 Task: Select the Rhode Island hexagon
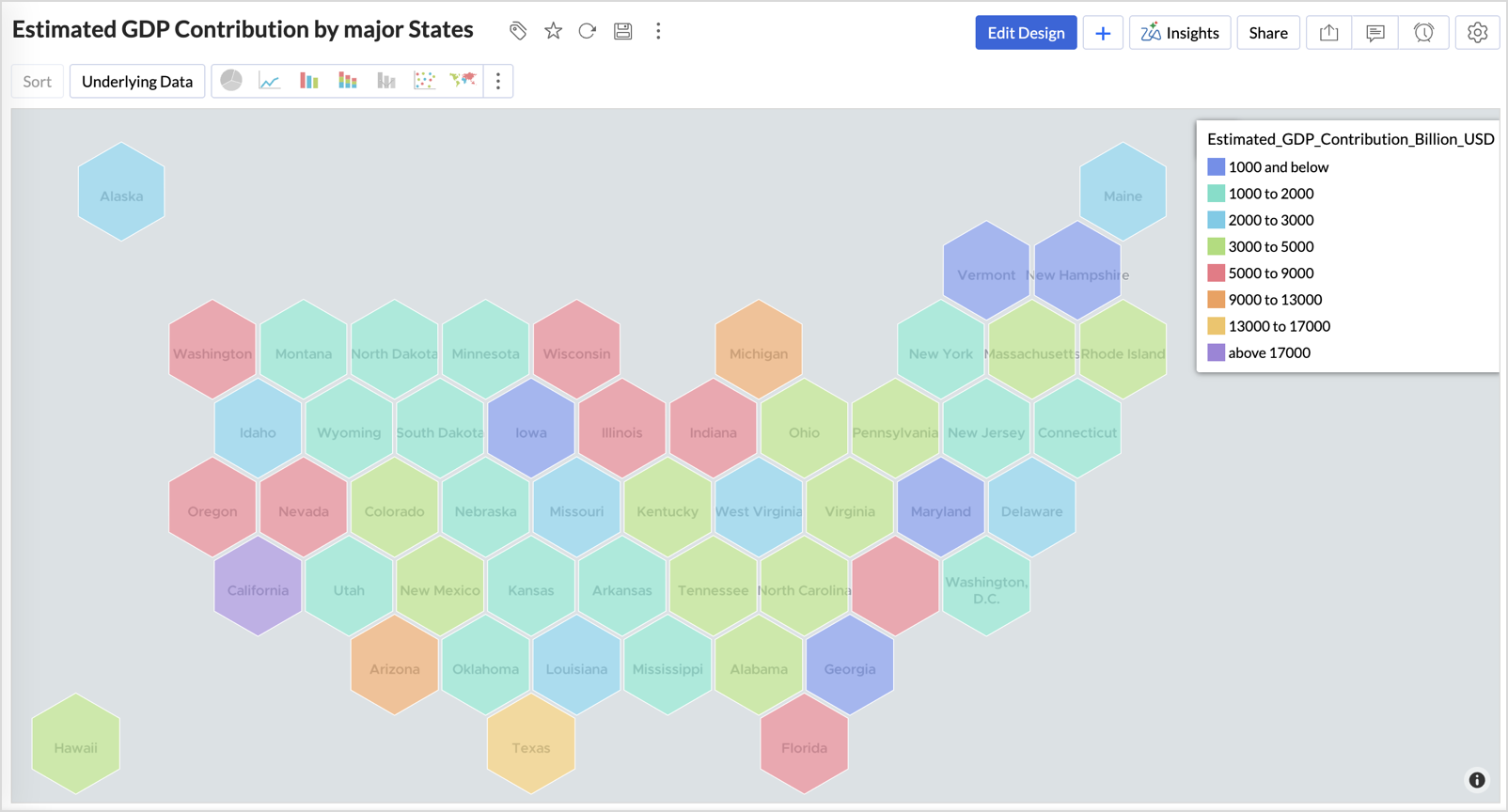(1123, 350)
